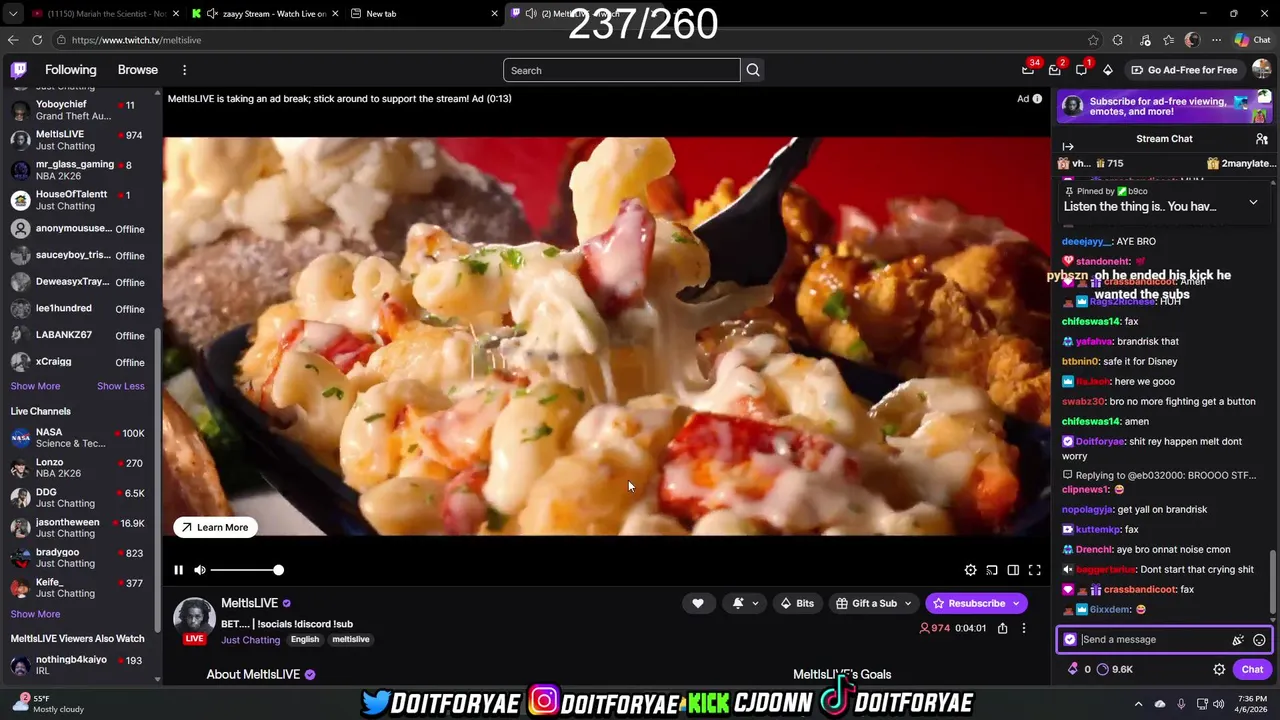Click the chat identity badge in message box
The image size is (1280, 720).
(1070, 640)
